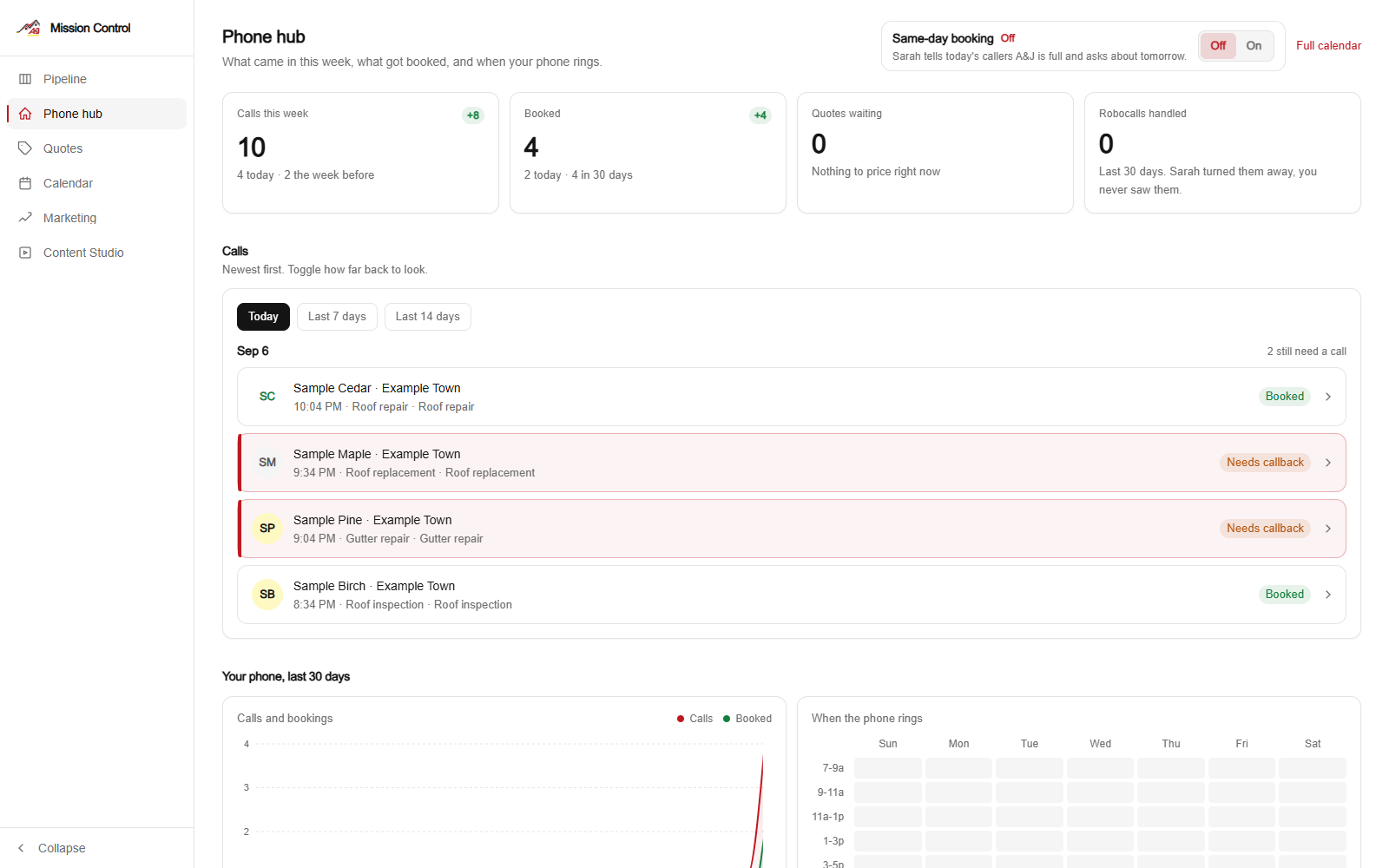This screenshot has width=1389, height=868.
Task: Click Needs callback badge on Sample Pine
Action: [x=1265, y=529]
